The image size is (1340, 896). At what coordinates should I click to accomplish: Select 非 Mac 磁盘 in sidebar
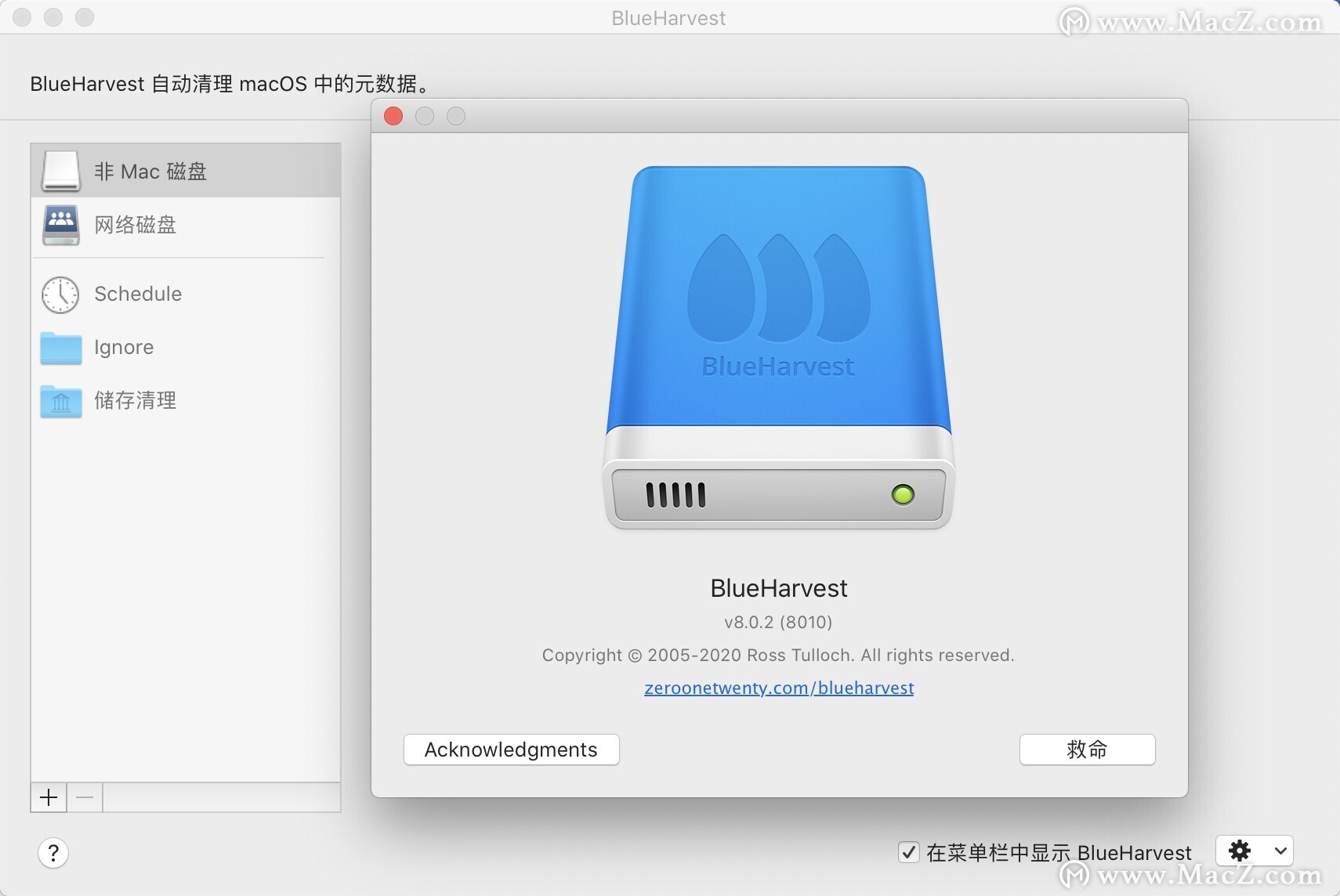coord(186,171)
